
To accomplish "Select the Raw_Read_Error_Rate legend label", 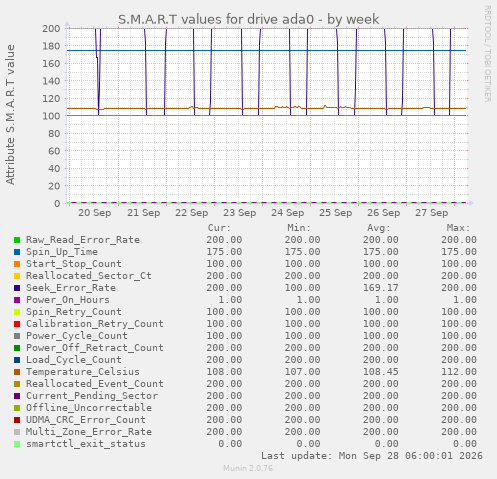I will point(83,240).
